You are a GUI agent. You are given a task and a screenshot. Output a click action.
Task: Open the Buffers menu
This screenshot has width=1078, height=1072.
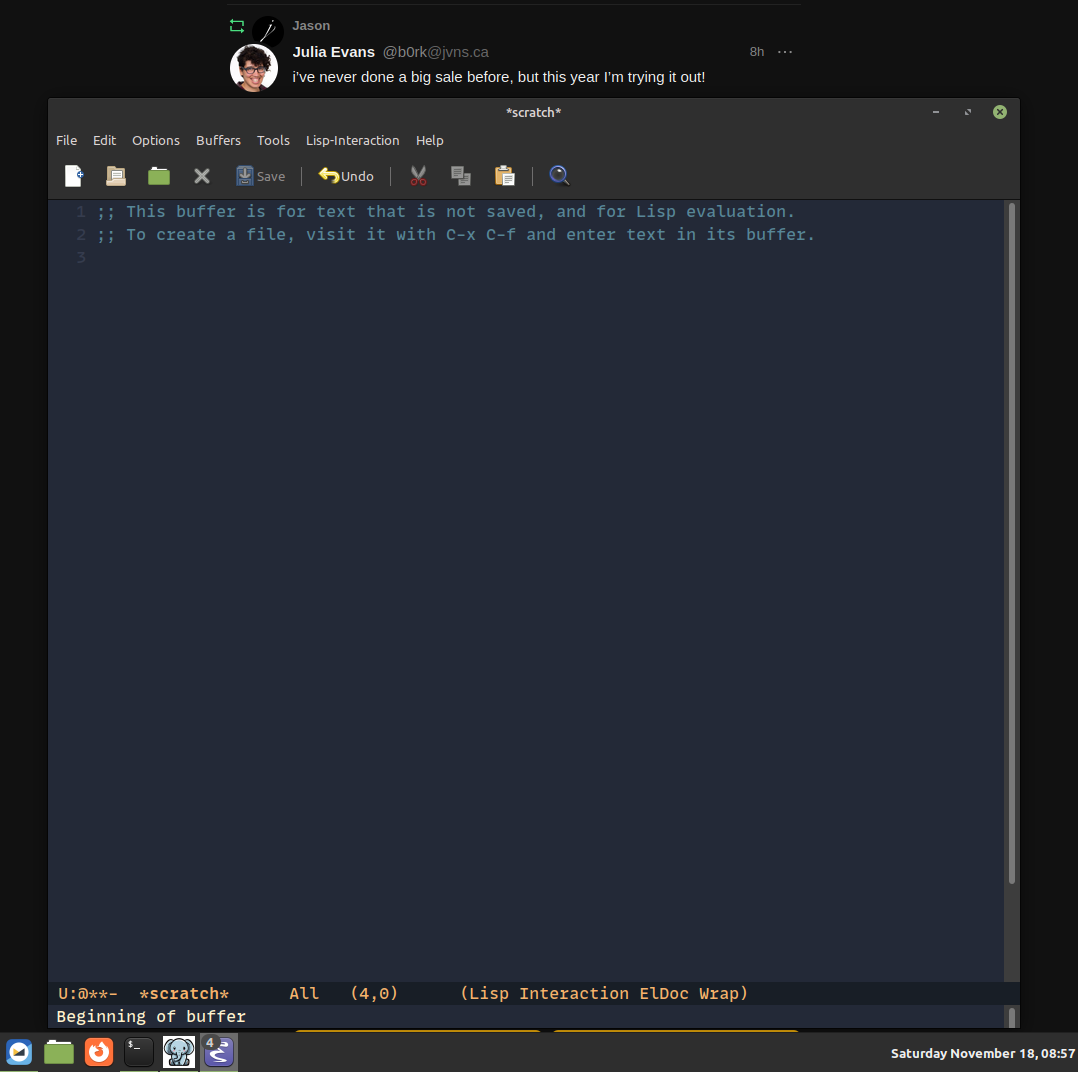pyautogui.click(x=219, y=140)
